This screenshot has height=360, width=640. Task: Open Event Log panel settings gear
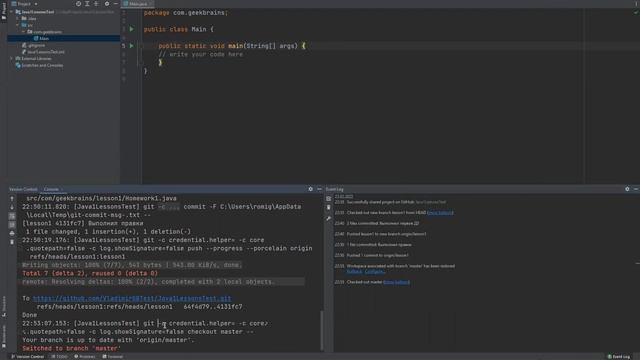[627, 189]
